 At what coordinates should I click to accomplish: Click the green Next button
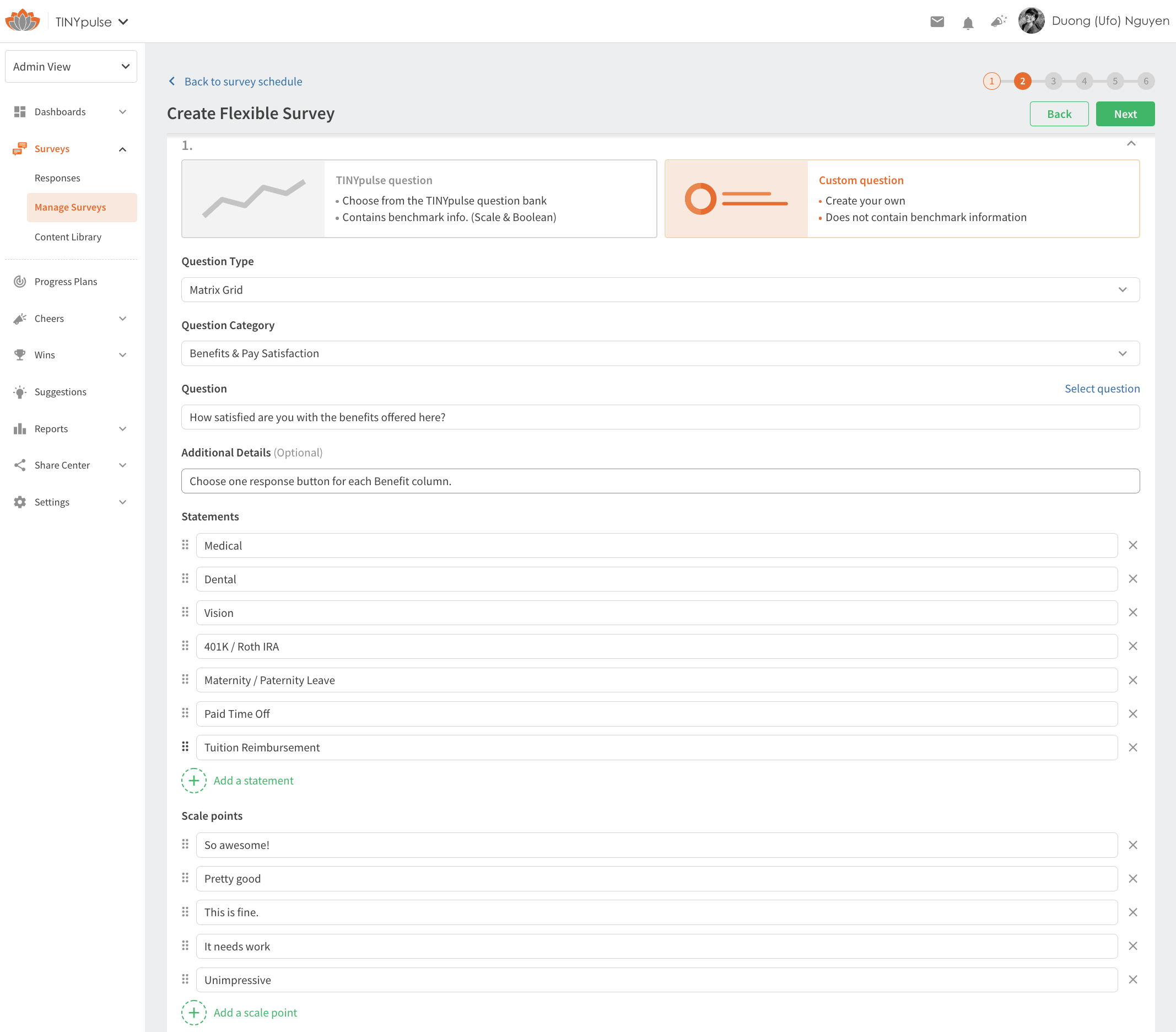point(1125,114)
